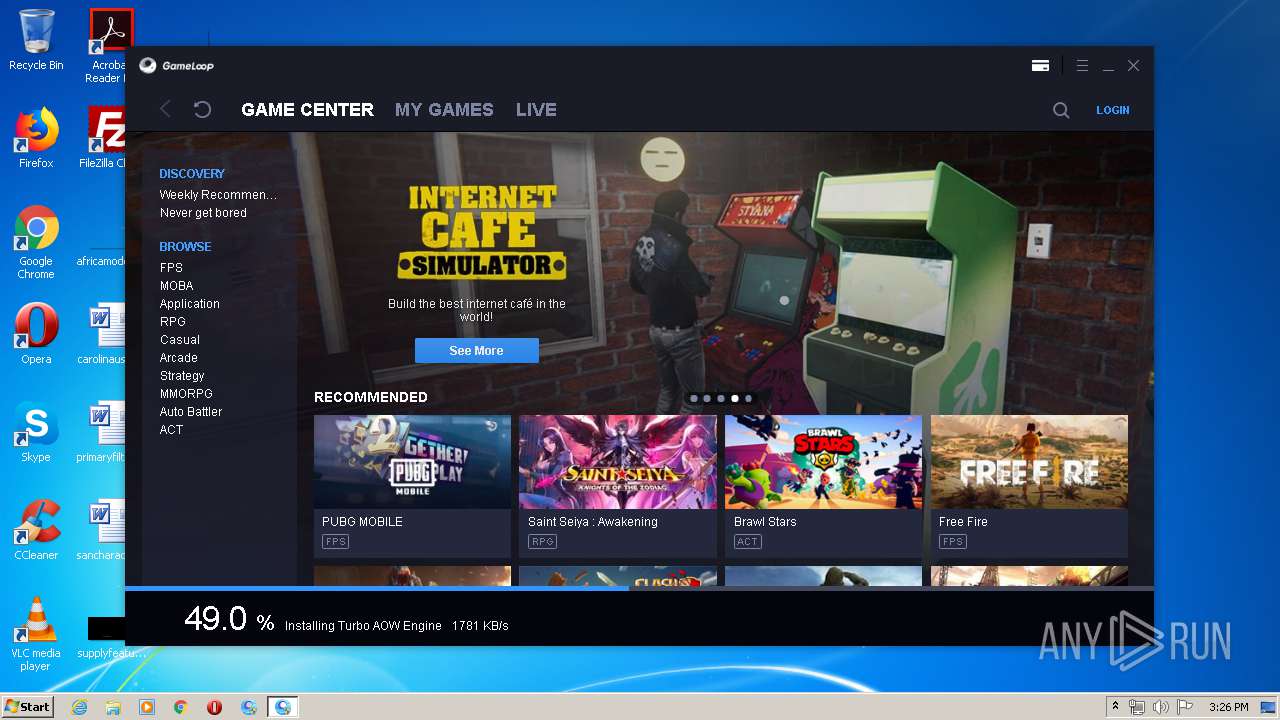
Task: Click the network tray icon
Action: click(1137, 707)
